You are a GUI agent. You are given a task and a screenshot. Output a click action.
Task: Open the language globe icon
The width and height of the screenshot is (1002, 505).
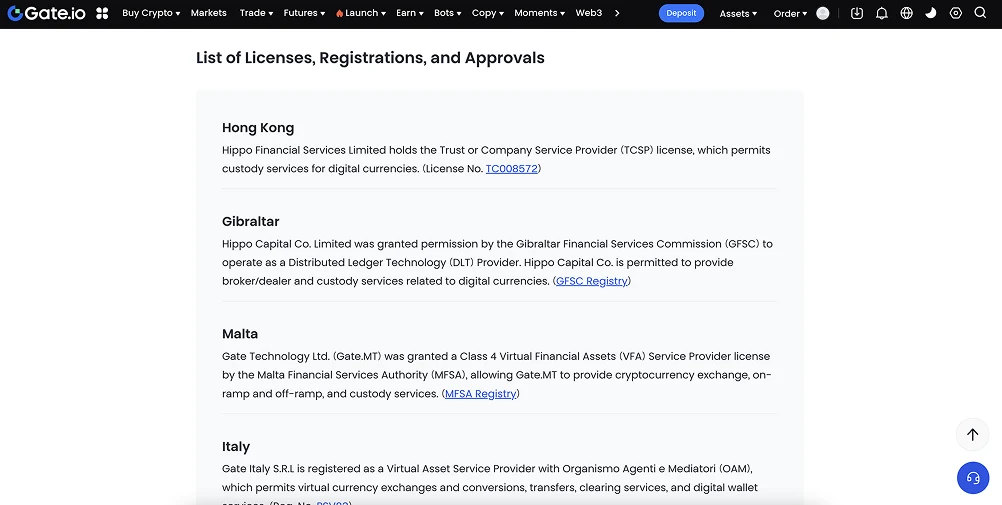click(x=906, y=13)
